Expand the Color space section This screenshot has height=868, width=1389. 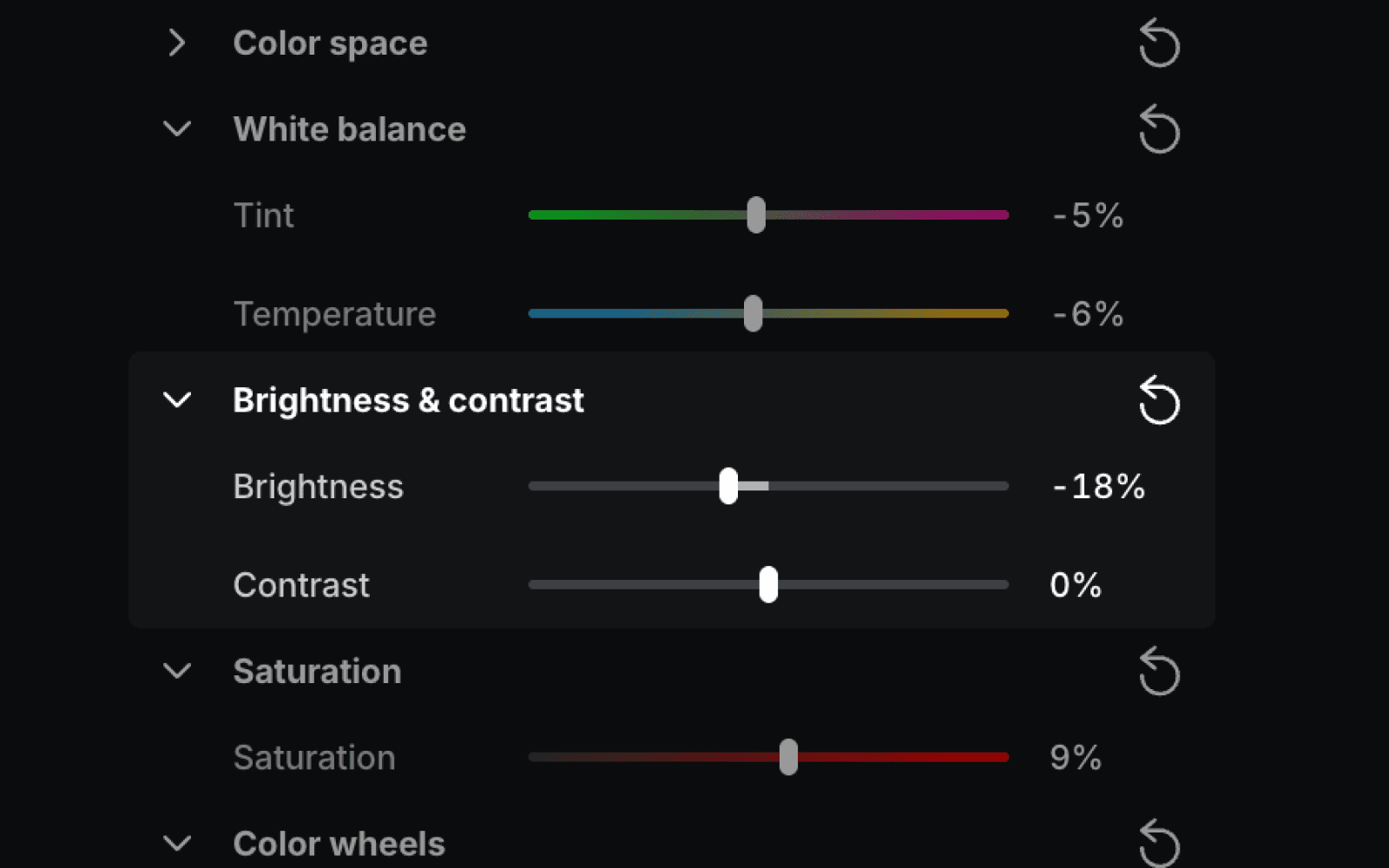pyautogui.click(x=177, y=43)
